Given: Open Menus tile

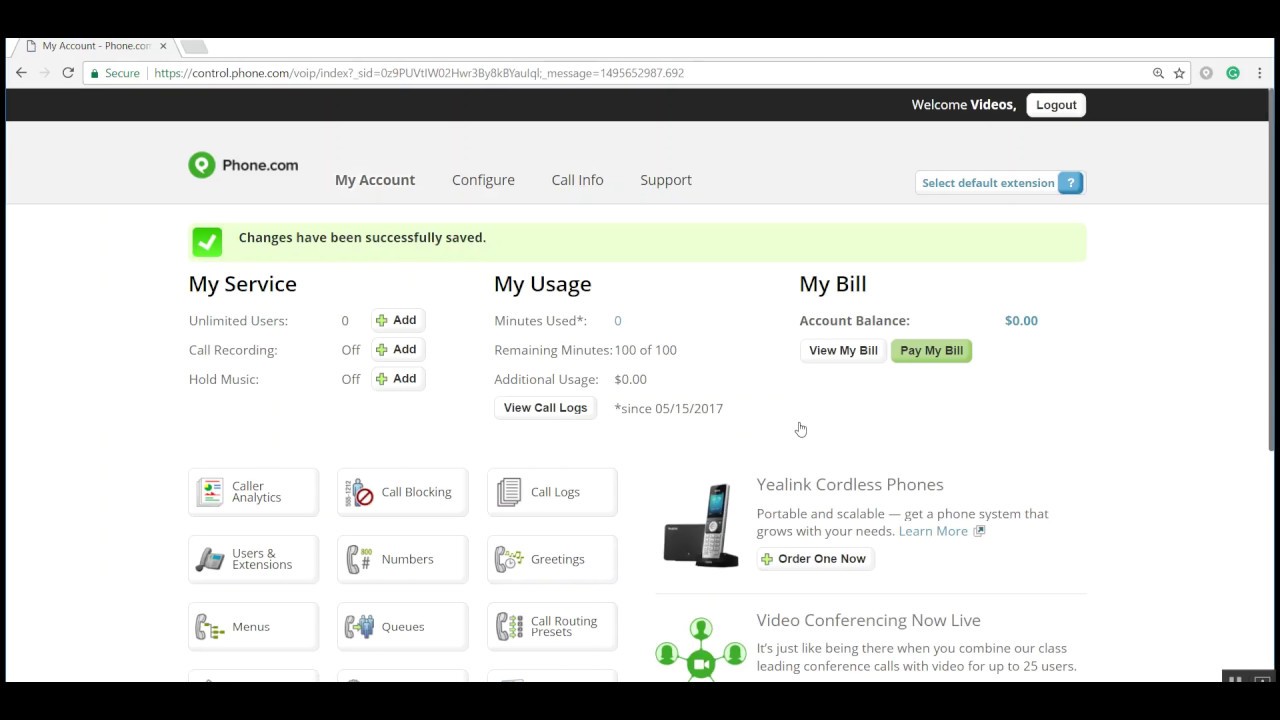Looking at the screenshot, I should pos(254,627).
